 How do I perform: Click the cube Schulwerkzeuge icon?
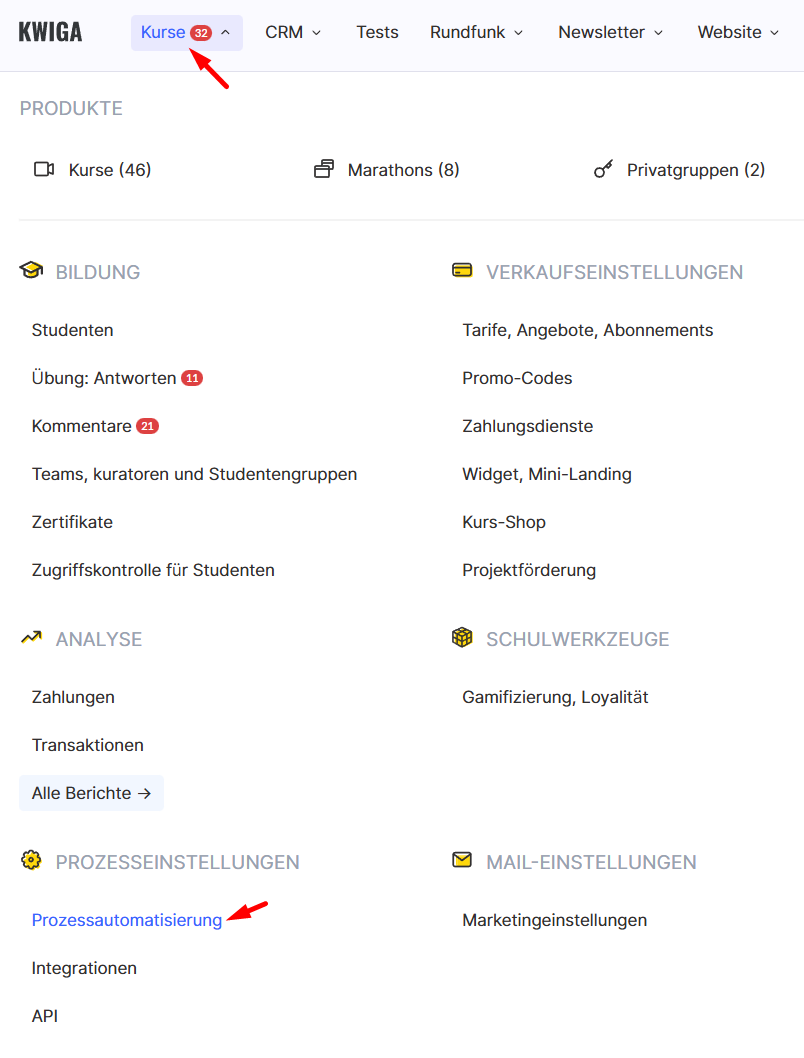461,638
